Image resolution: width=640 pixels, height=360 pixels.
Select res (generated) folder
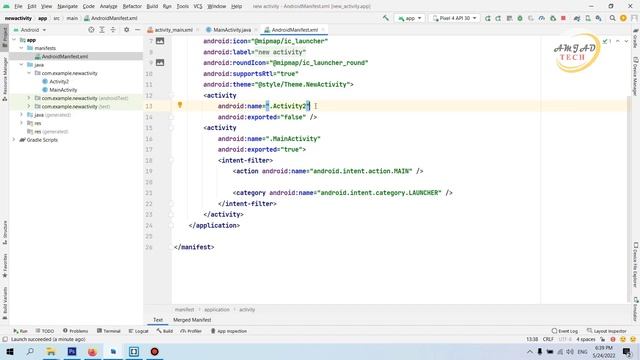[47, 131]
